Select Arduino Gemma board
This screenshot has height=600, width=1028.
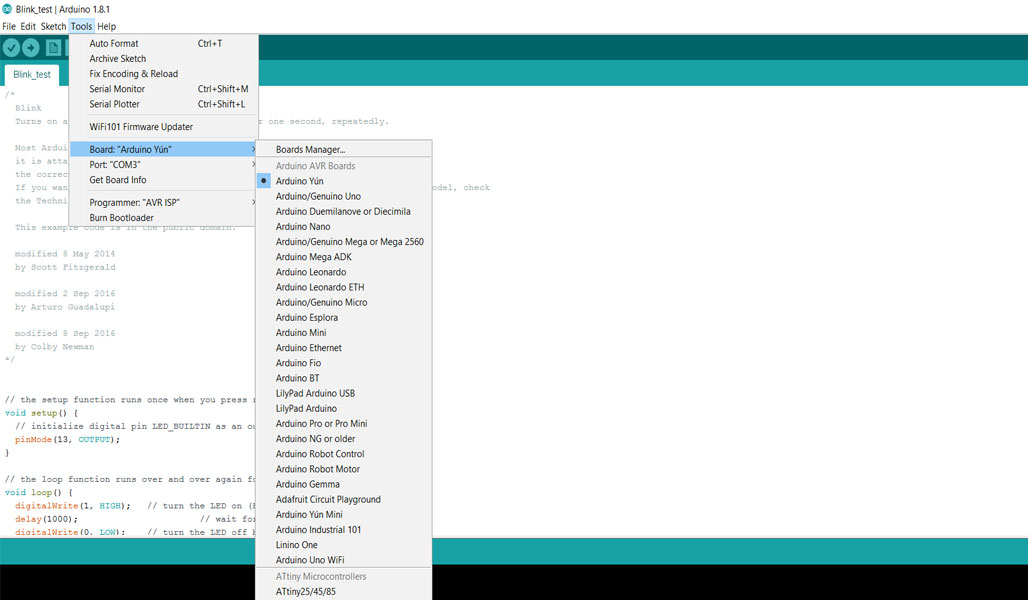coord(344,484)
